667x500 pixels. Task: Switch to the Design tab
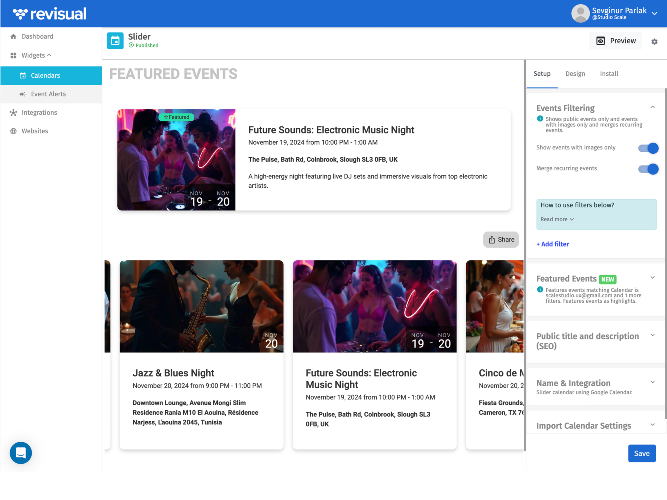pos(575,74)
